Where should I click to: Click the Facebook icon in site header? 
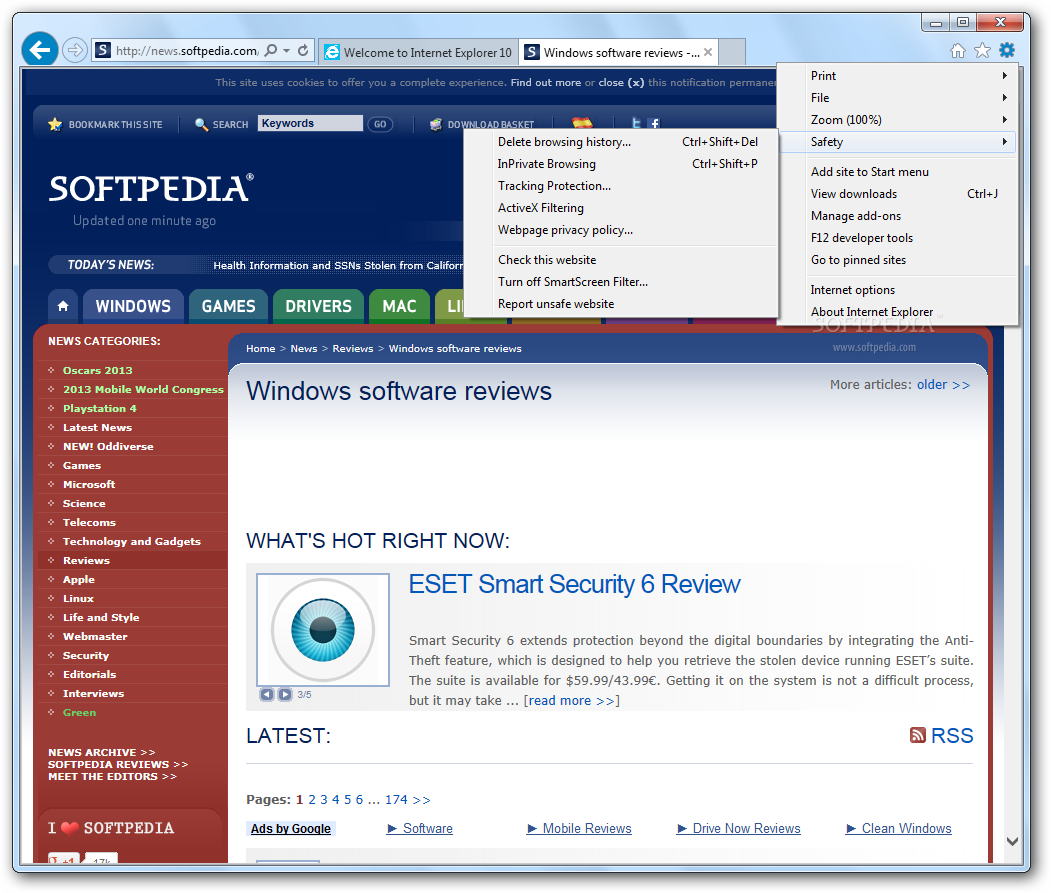[x=654, y=123]
